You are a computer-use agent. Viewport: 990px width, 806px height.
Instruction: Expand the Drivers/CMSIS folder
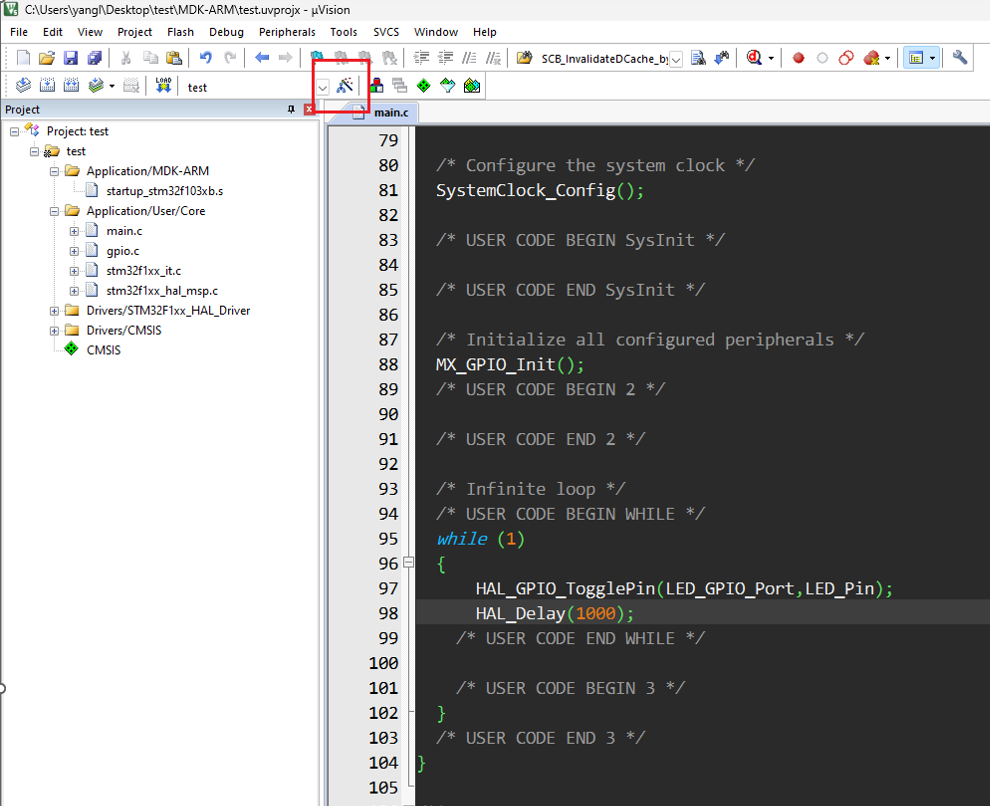(54, 331)
